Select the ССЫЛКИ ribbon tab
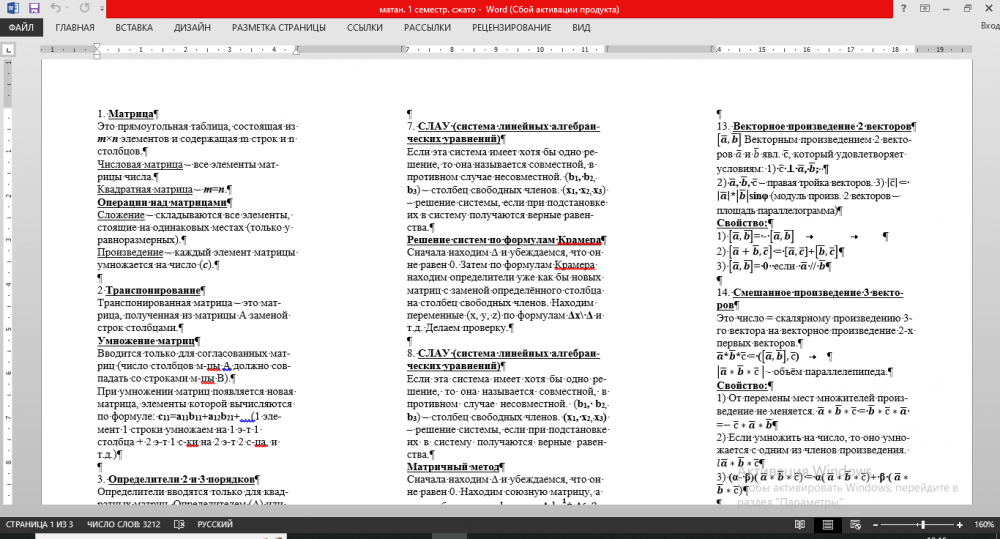 tap(365, 27)
